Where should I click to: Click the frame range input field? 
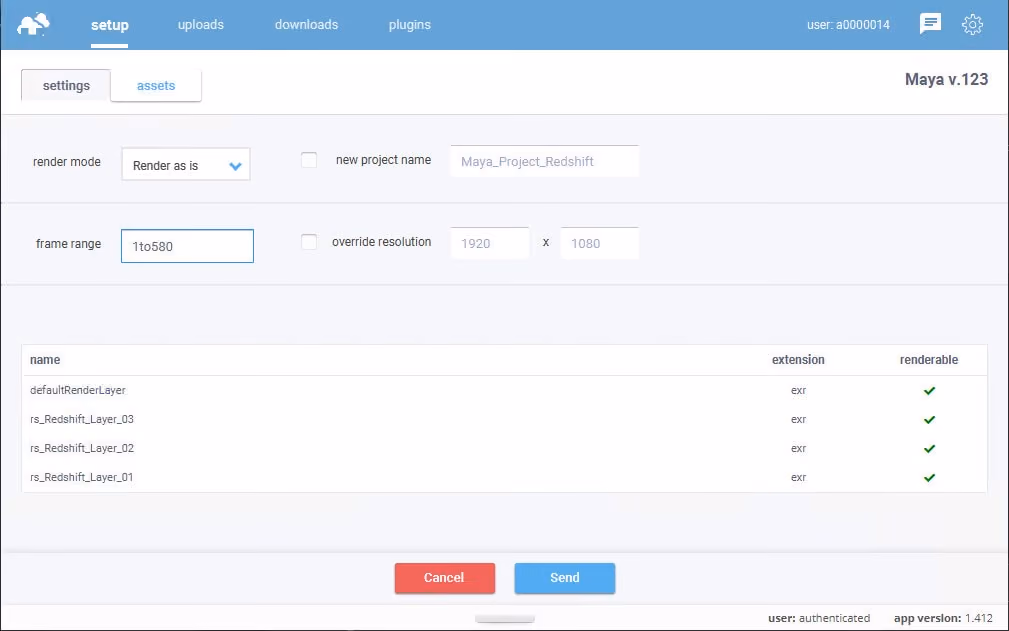187,246
